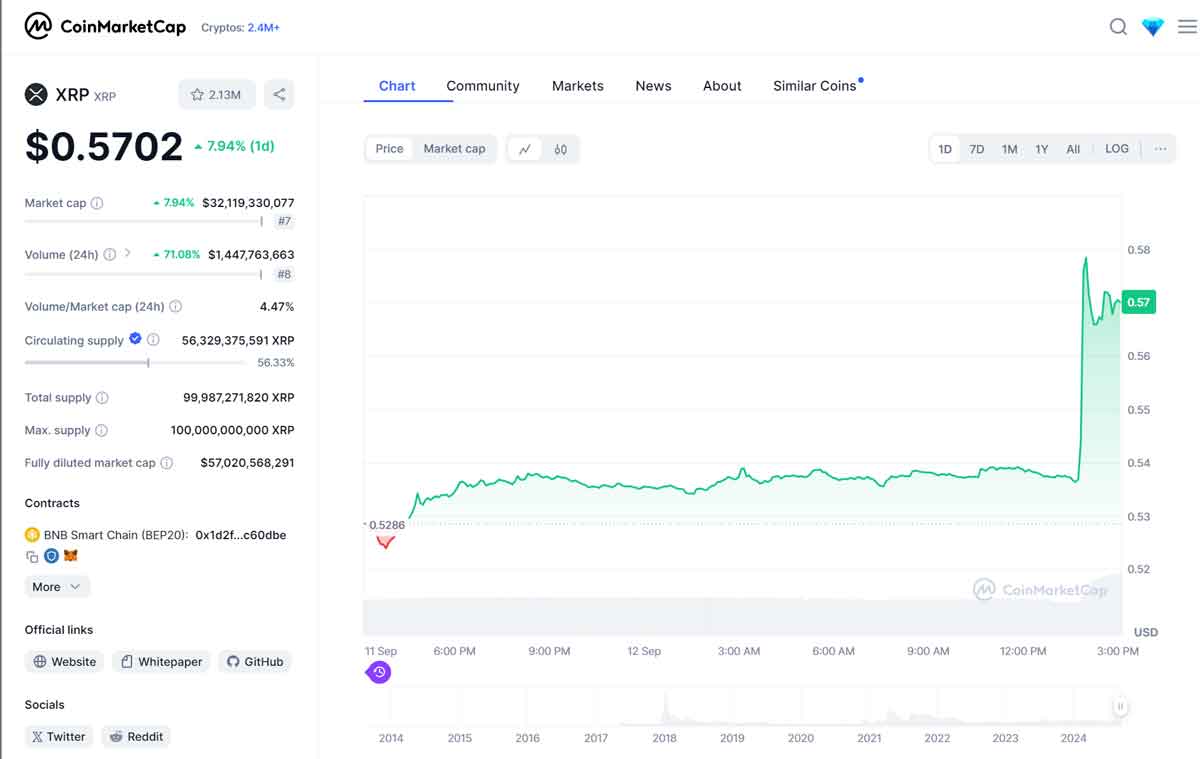Image resolution: width=1200 pixels, height=759 pixels.
Task: Click the Cryptos 2.4M+ link
Action: point(240,28)
